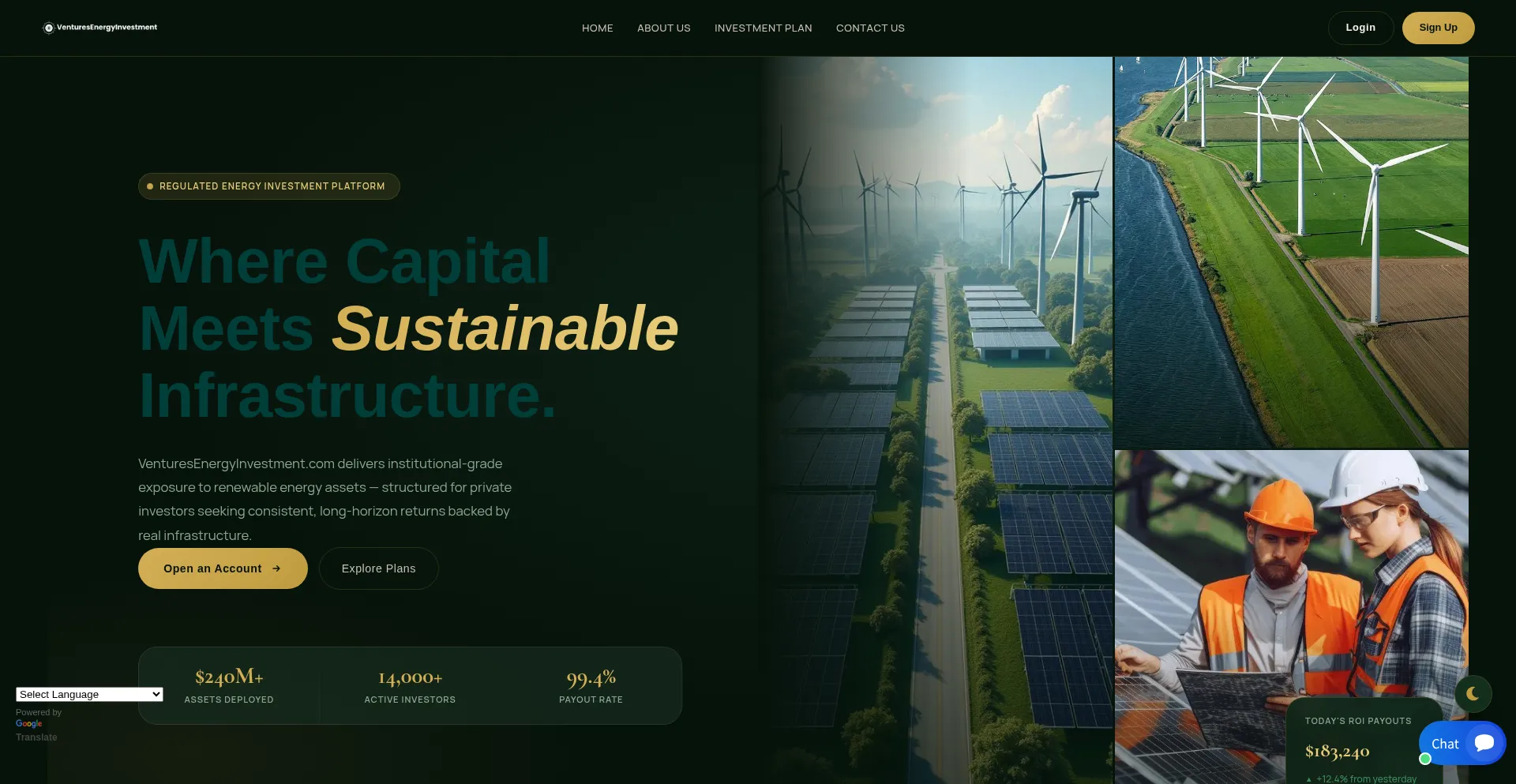Open the INVESTMENT PLAN menu item
This screenshot has width=1516, height=784.
tap(763, 28)
